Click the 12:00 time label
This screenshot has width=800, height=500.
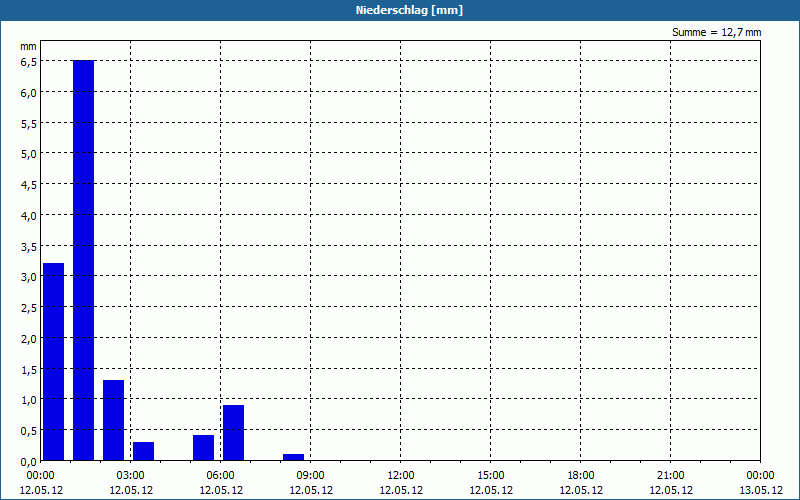tap(401, 476)
